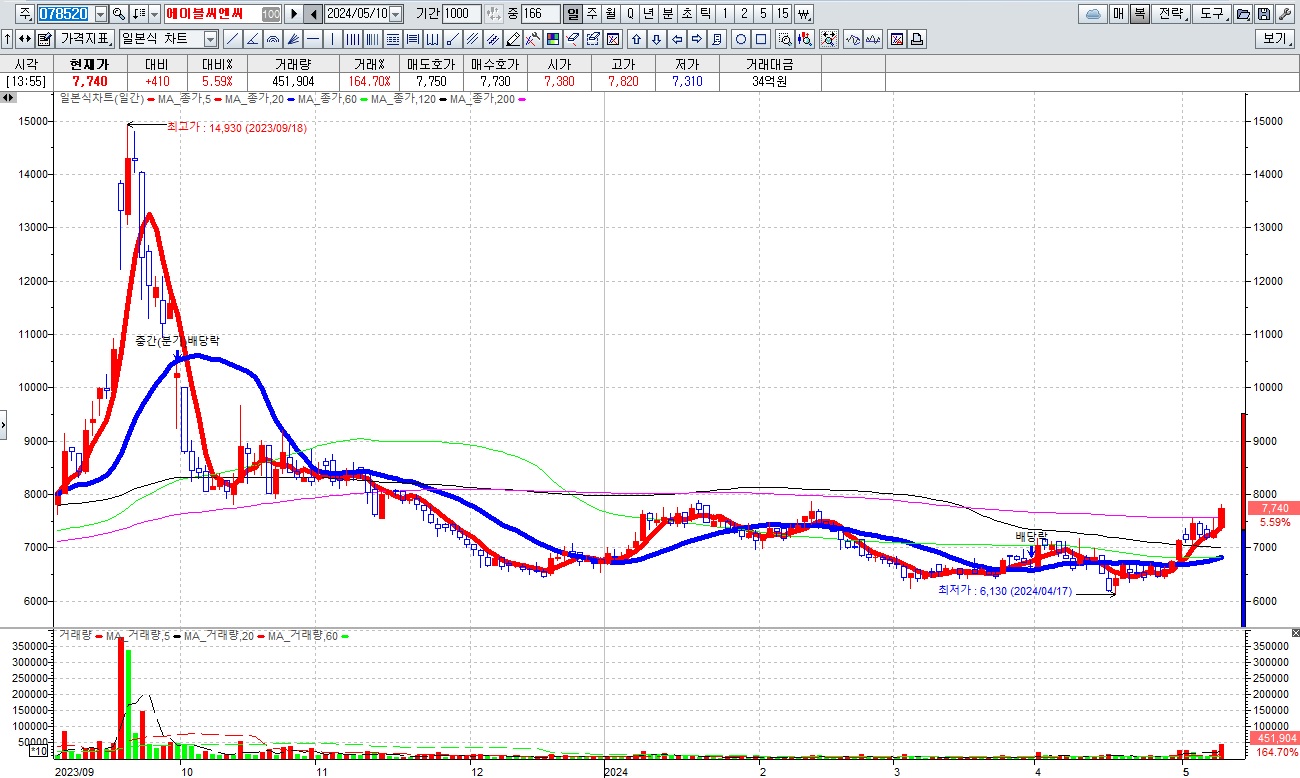
Task: Select the circle shape drawing tool
Action: (x=741, y=39)
